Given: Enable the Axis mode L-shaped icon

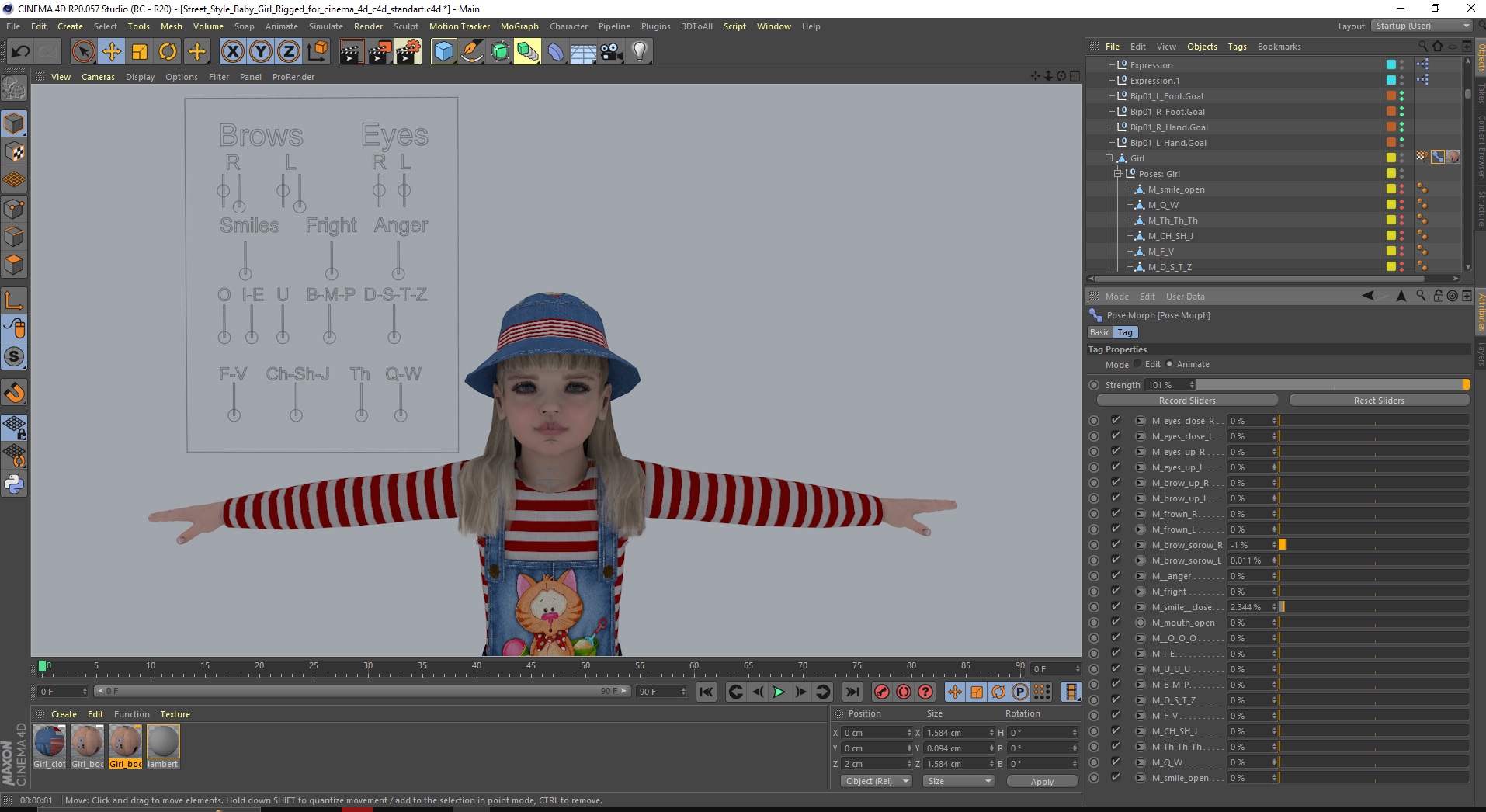Looking at the screenshot, I should pos(14,300).
